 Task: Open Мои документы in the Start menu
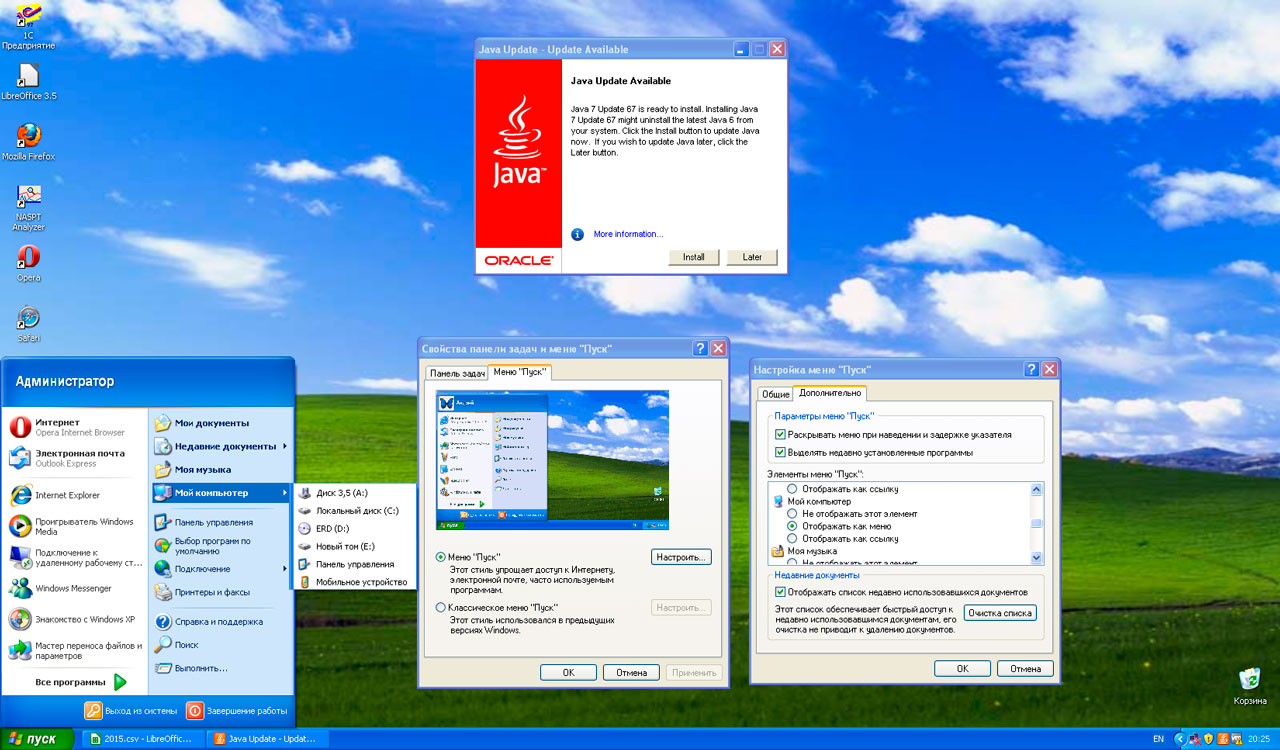(220, 423)
